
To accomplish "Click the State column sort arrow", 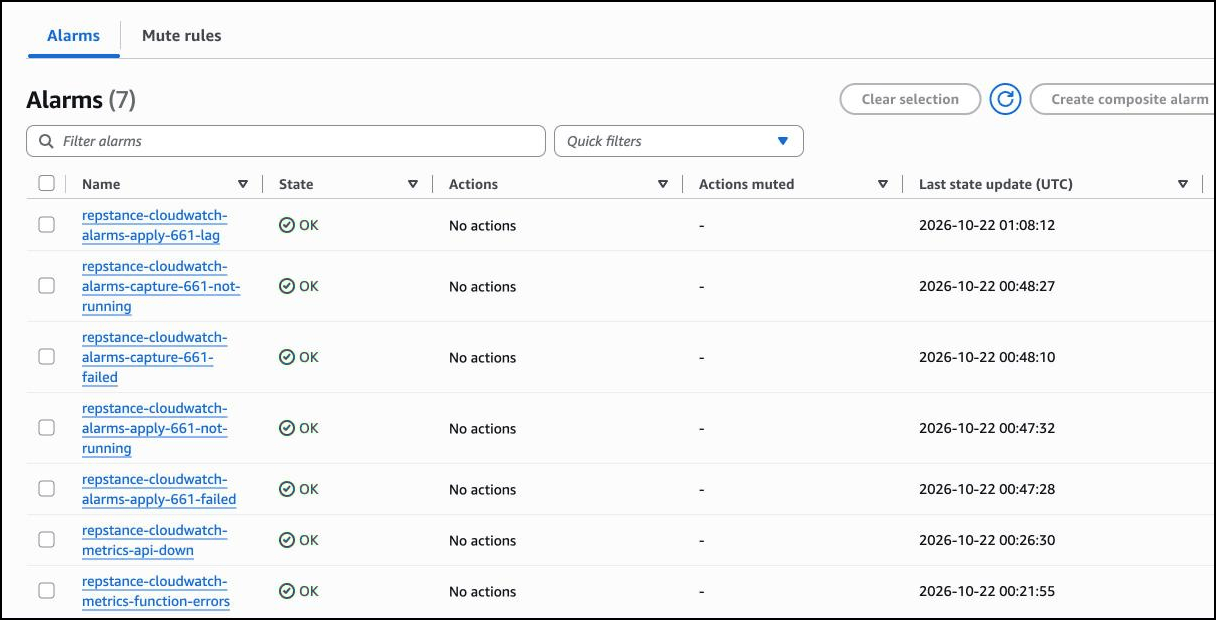I will pyautogui.click(x=413, y=184).
